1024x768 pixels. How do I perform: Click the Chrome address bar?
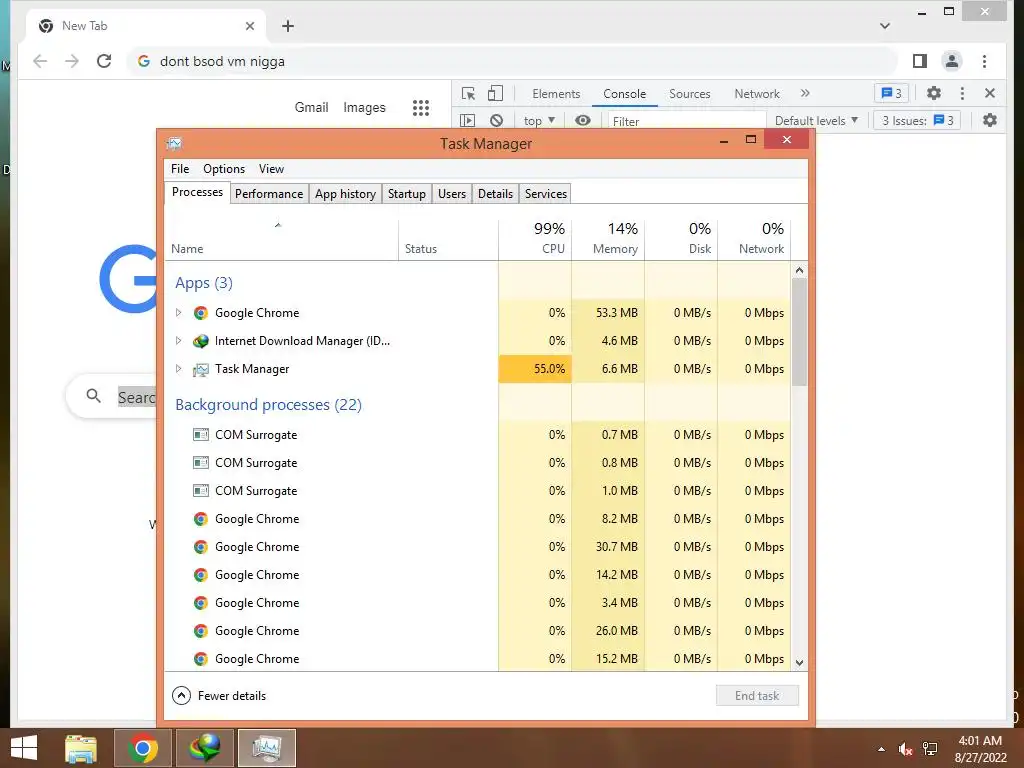tap(513, 61)
